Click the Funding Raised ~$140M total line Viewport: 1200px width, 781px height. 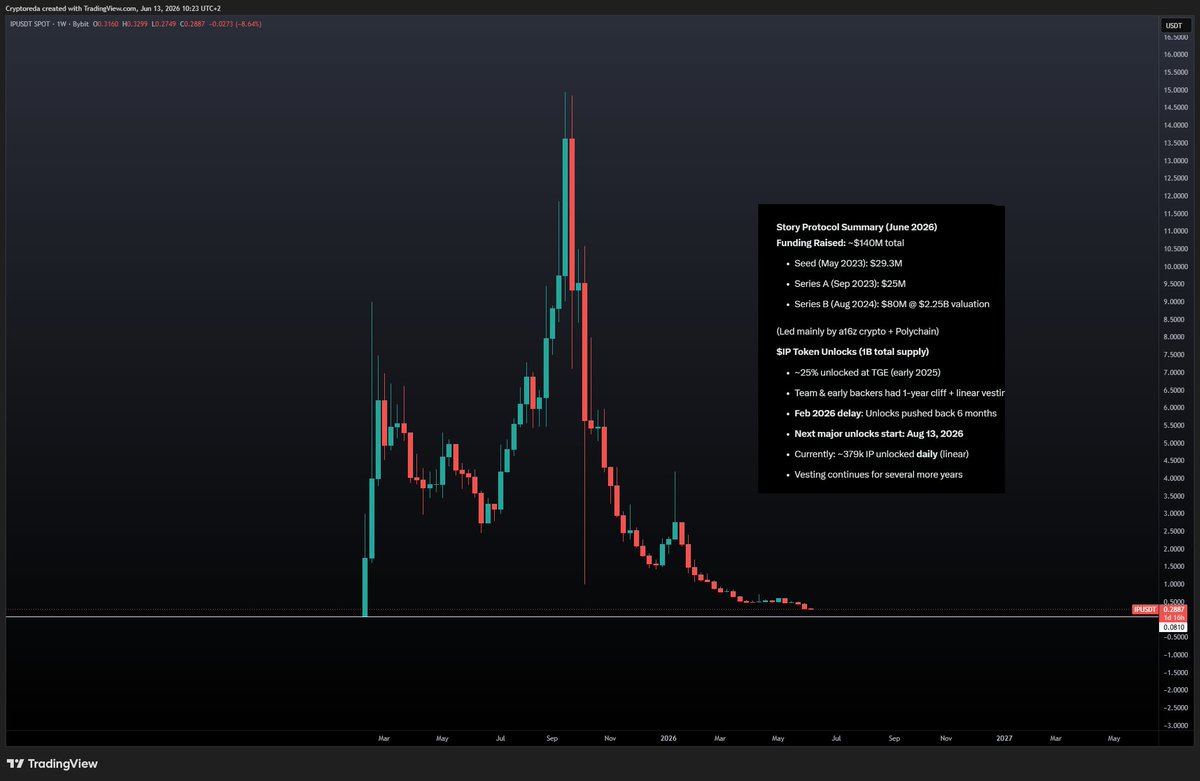click(x=840, y=243)
